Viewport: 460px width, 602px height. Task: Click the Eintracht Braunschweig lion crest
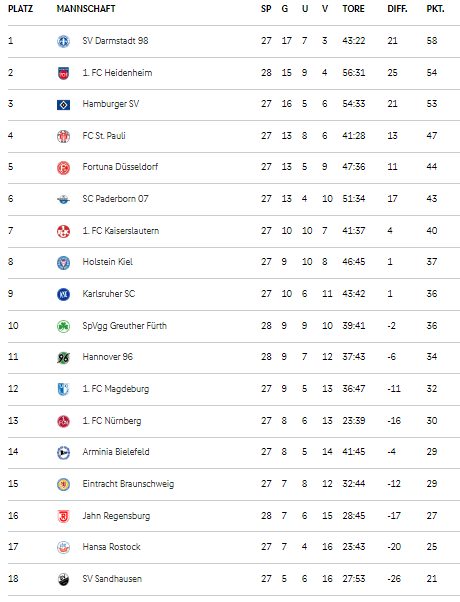[x=63, y=485]
